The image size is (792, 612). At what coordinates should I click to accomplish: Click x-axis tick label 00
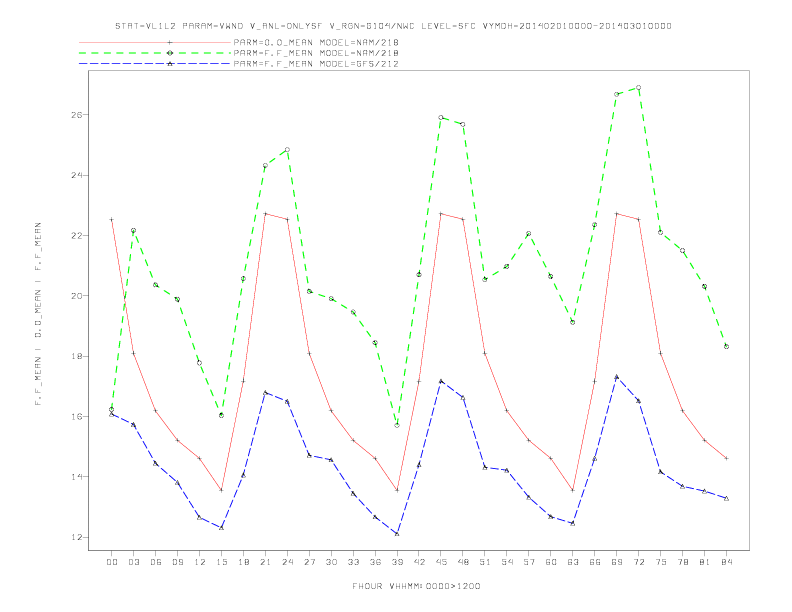coord(112,562)
